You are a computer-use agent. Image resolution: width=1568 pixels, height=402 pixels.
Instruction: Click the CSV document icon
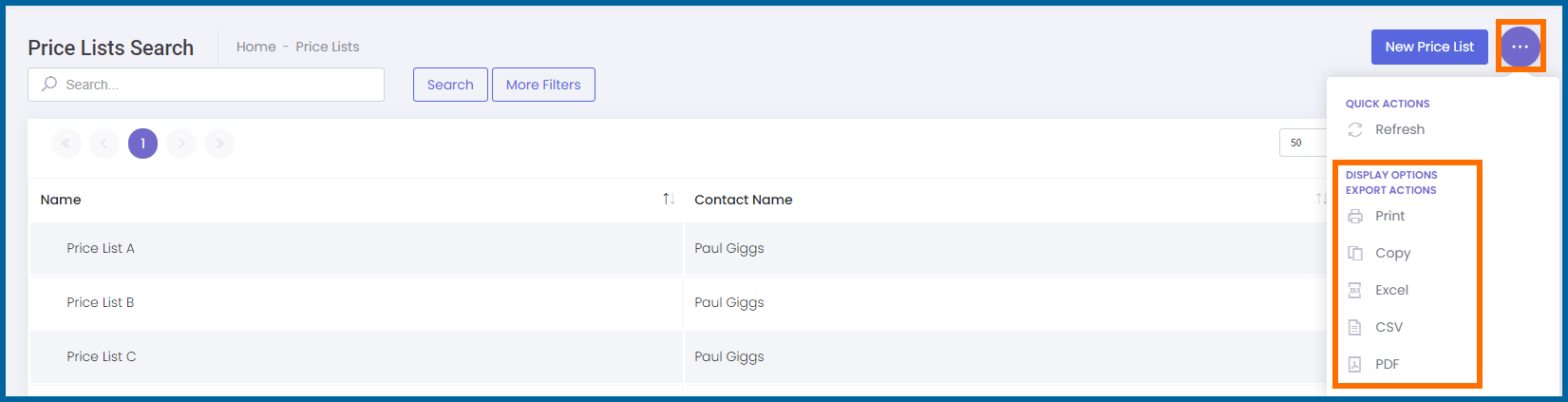click(1355, 327)
